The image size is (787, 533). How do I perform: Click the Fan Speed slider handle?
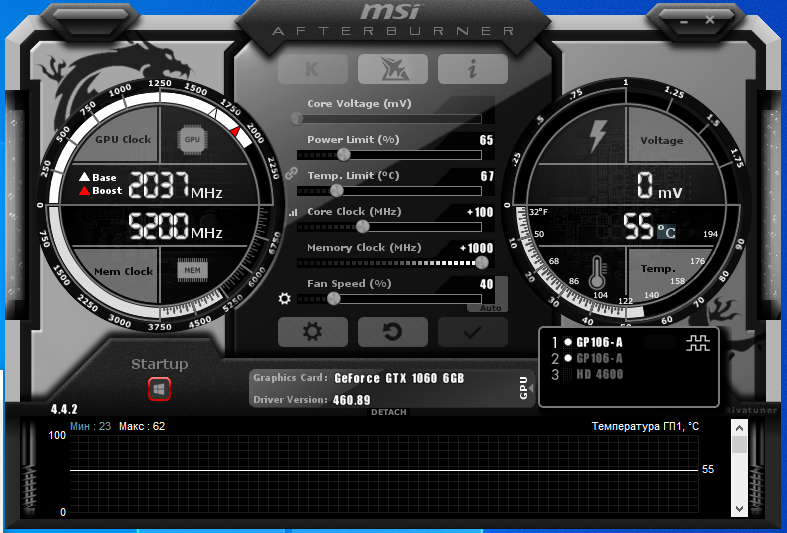(x=334, y=299)
